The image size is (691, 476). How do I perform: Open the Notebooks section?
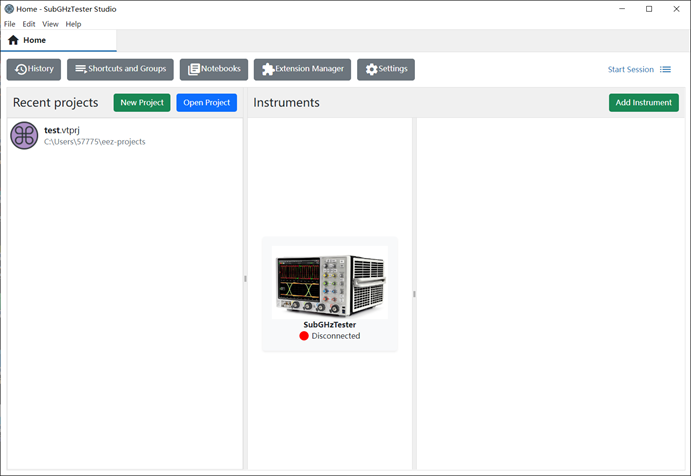(214, 69)
